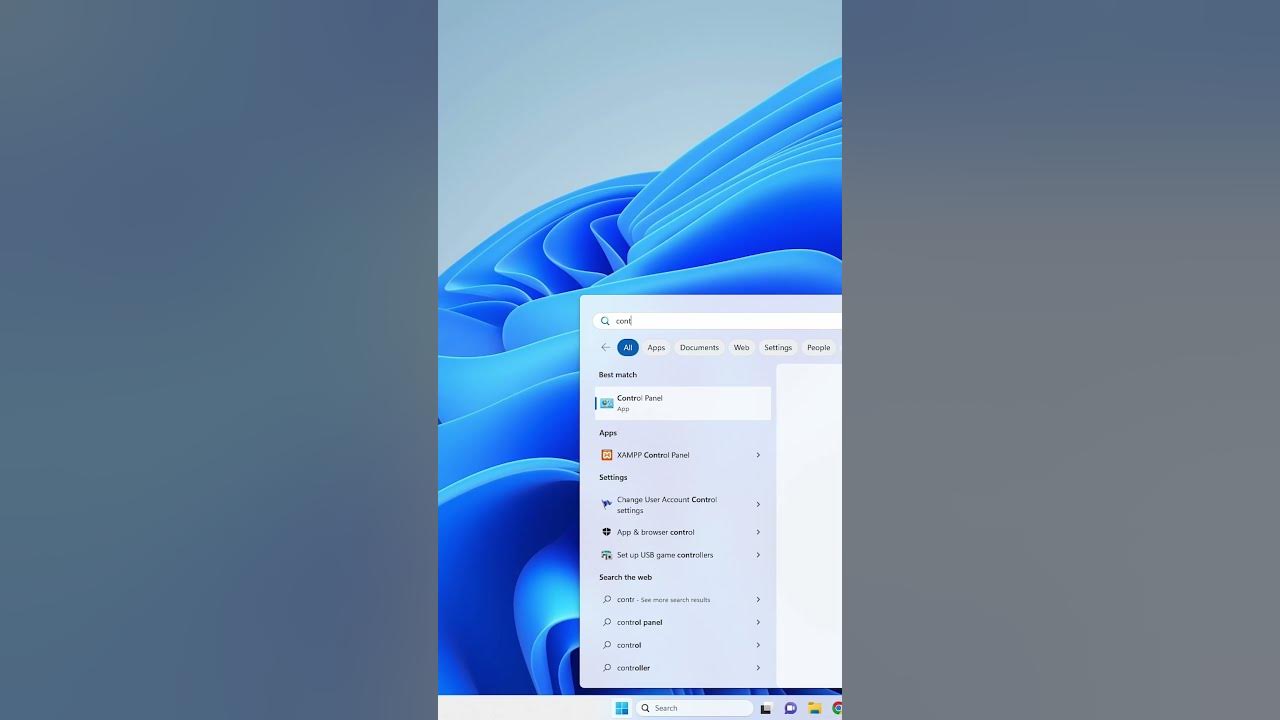Go back with the search panel arrow

point(605,348)
